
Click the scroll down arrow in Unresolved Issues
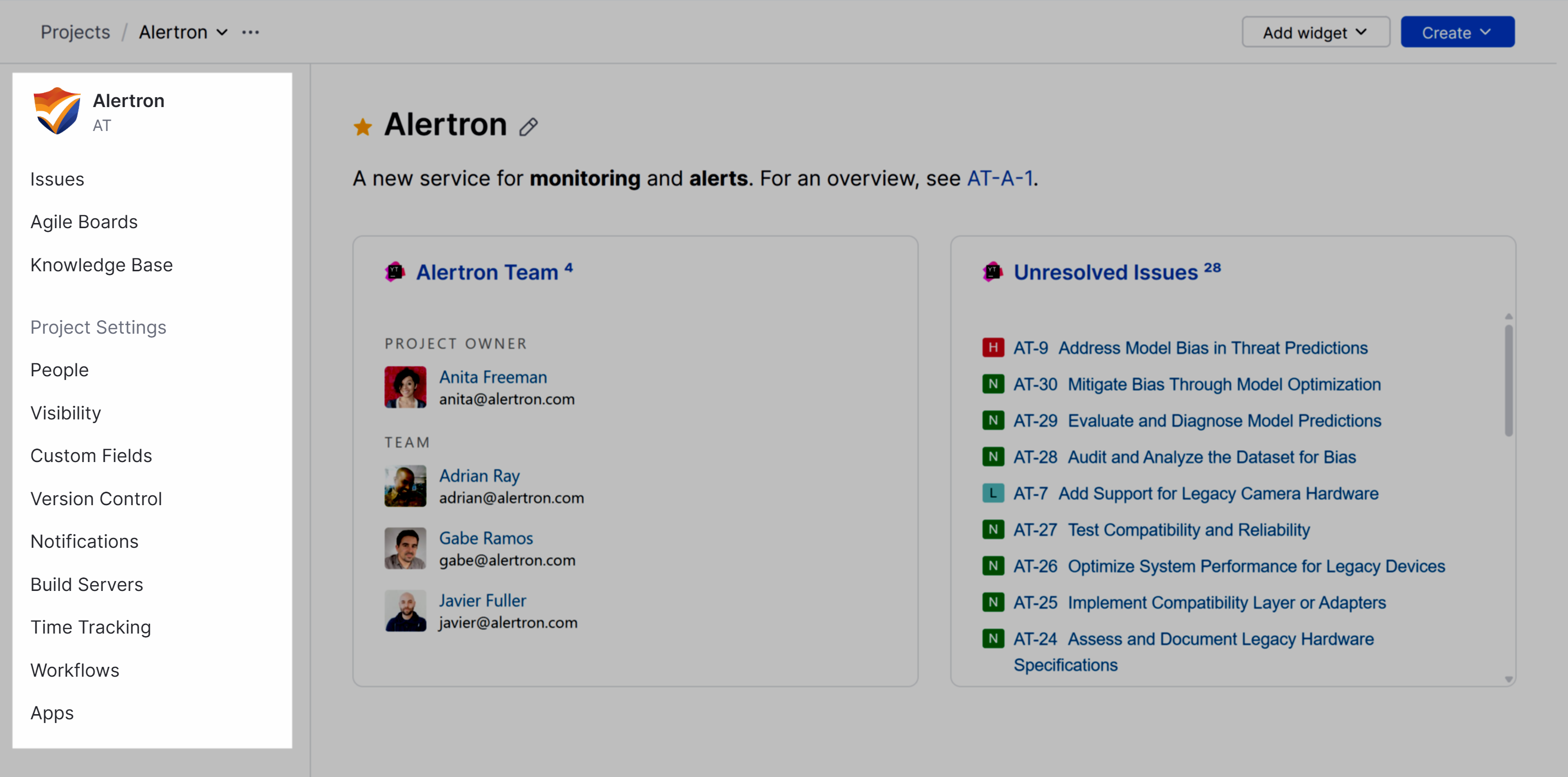[x=1508, y=679]
